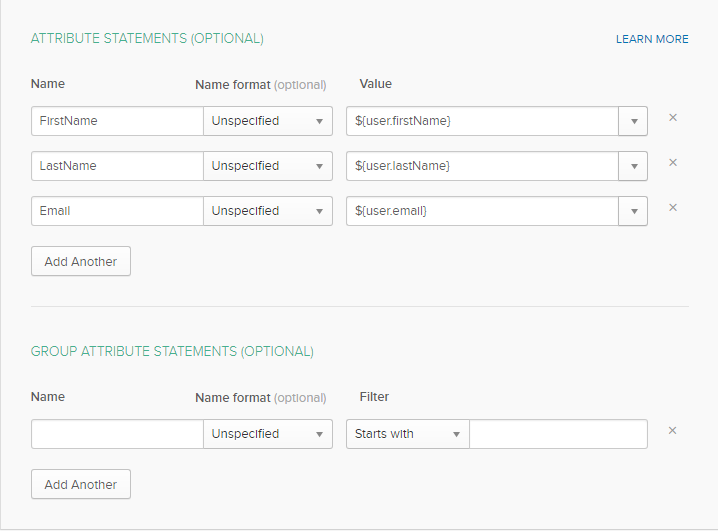
Task: Remove the LastName attribute row
Action: tap(673, 163)
